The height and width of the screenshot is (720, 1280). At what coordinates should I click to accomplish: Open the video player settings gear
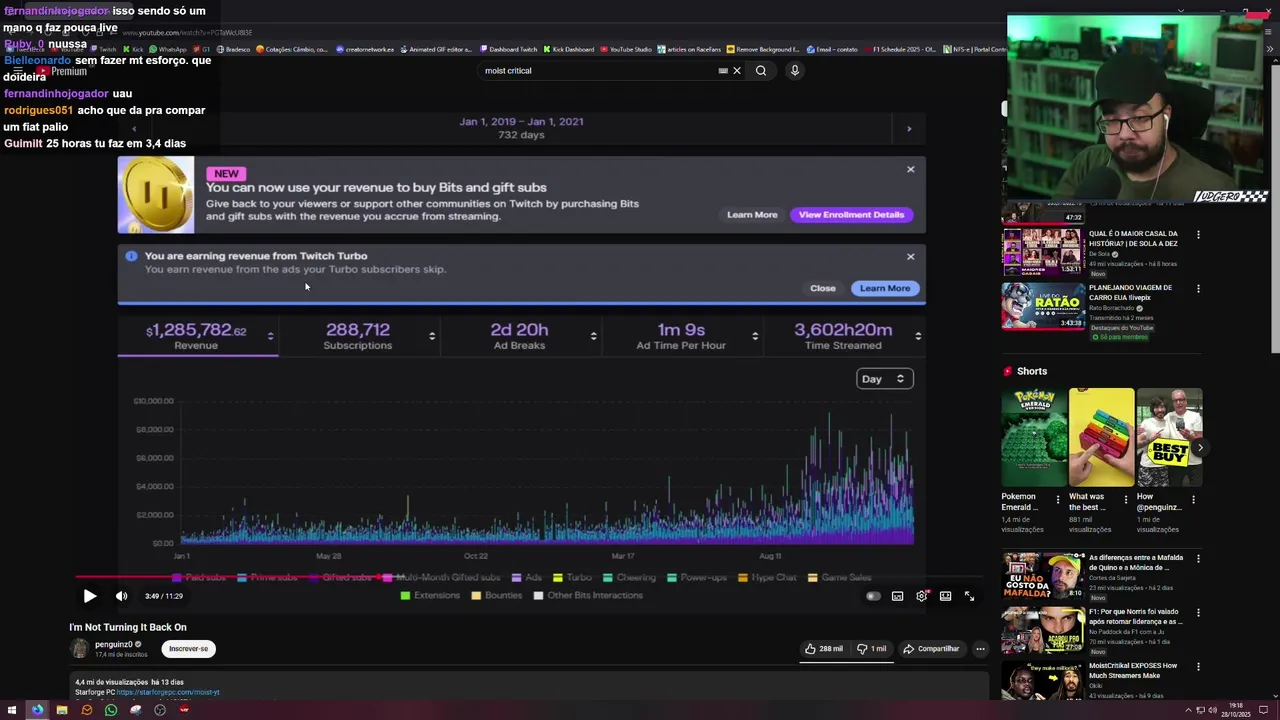(922, 596)
